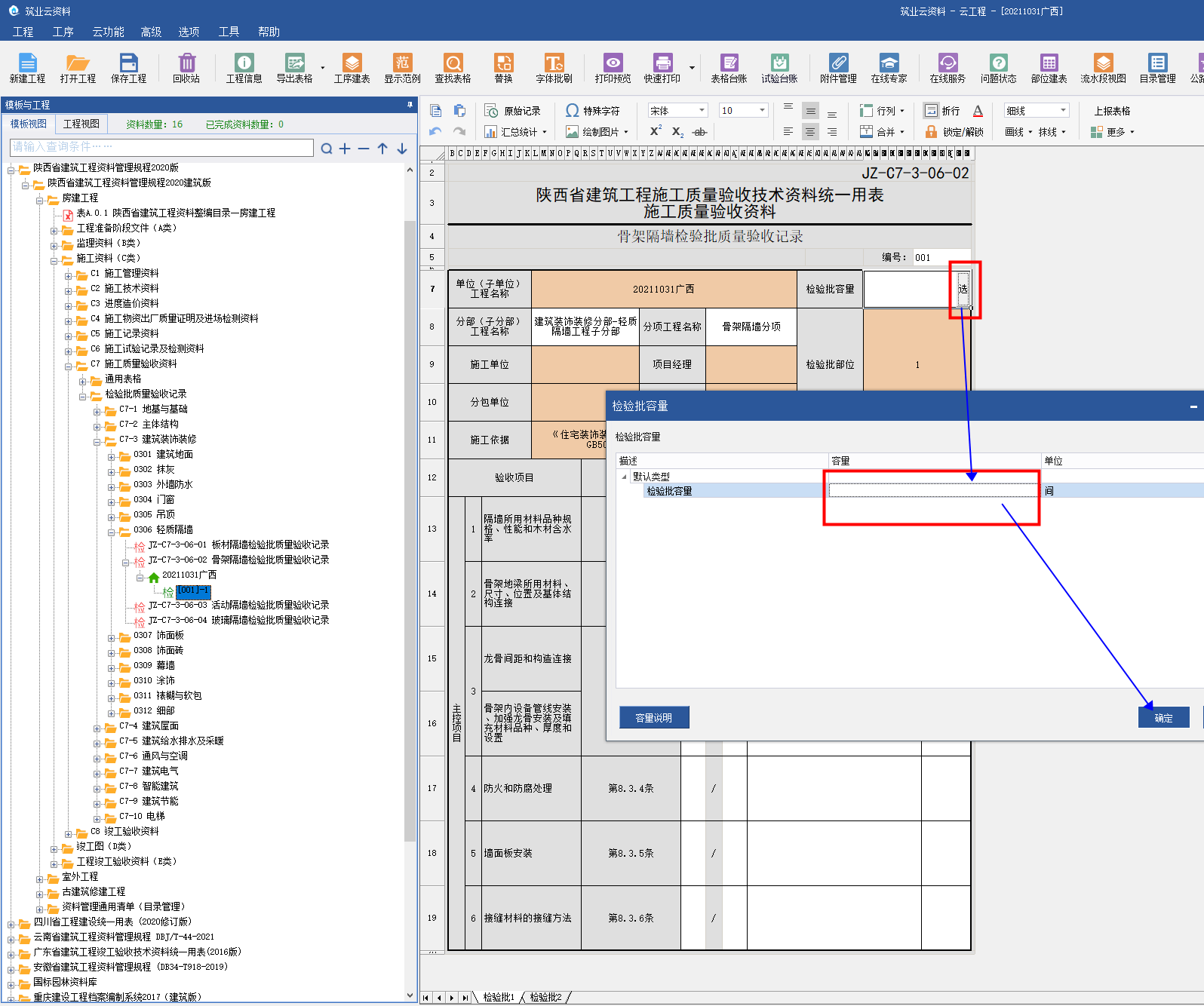
Task: Toggle superscript formatting
Action: [656, 131]
